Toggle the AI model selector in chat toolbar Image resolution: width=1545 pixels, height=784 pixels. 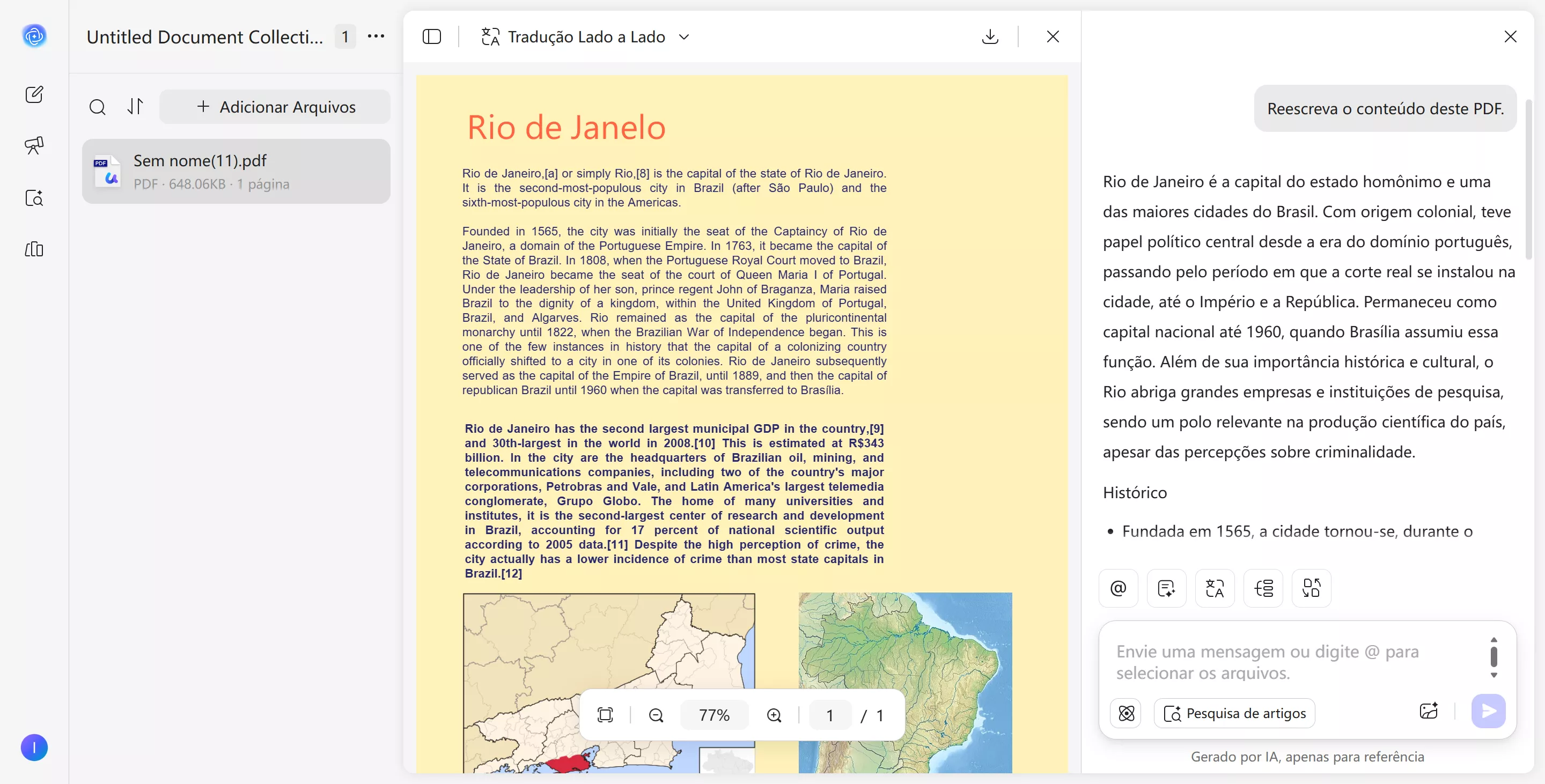[x=1126, y=713]
